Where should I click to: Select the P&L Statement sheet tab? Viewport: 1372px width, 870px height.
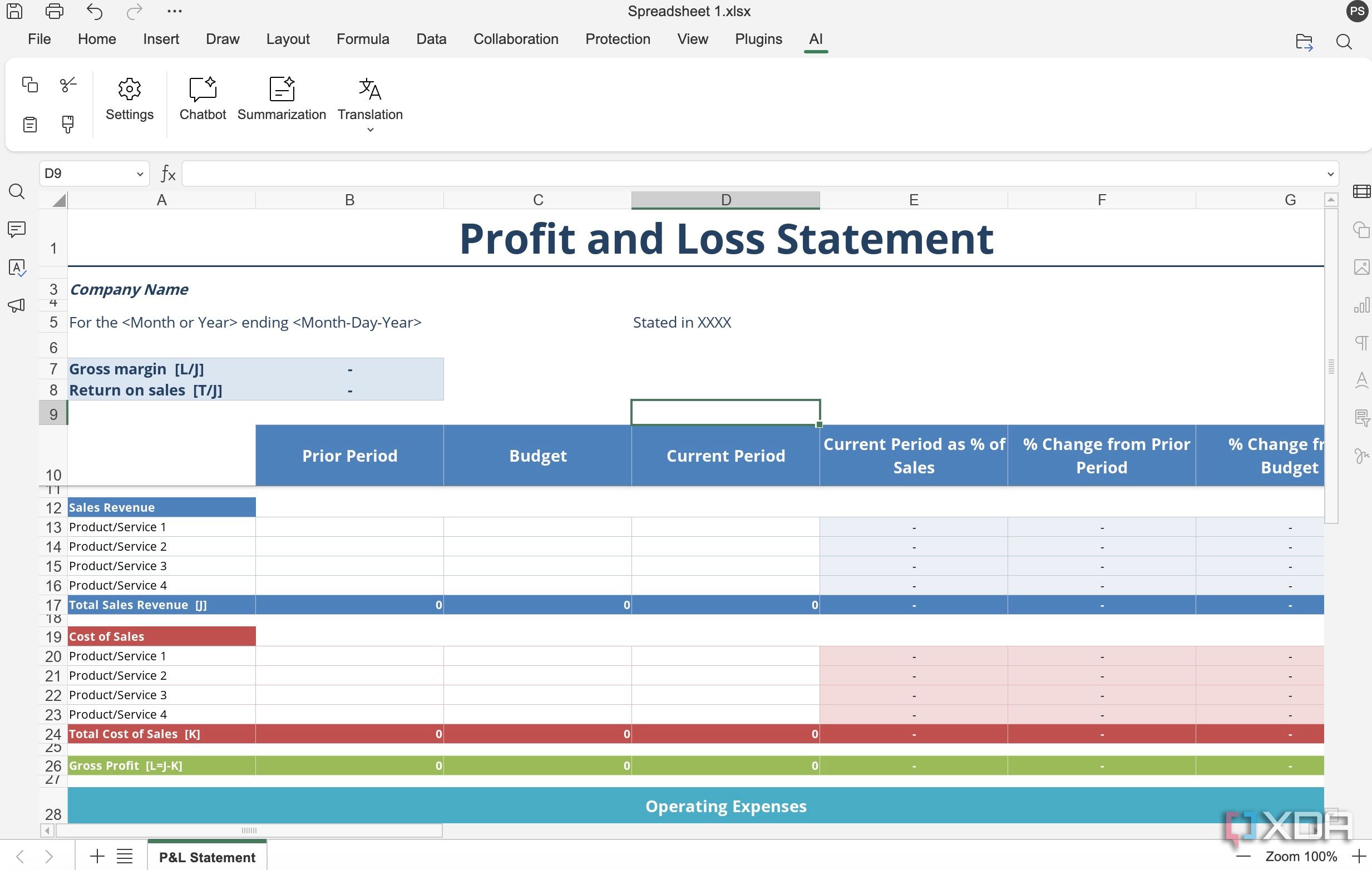(207, 857)
